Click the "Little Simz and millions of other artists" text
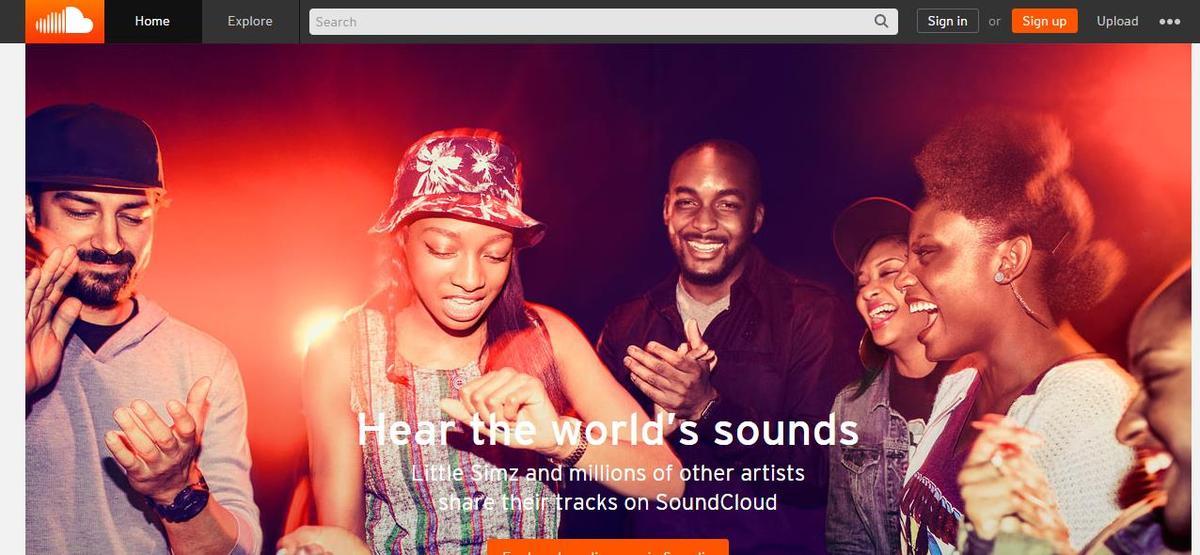This screenshot has width=1200, height=555. tap(608, 472)
